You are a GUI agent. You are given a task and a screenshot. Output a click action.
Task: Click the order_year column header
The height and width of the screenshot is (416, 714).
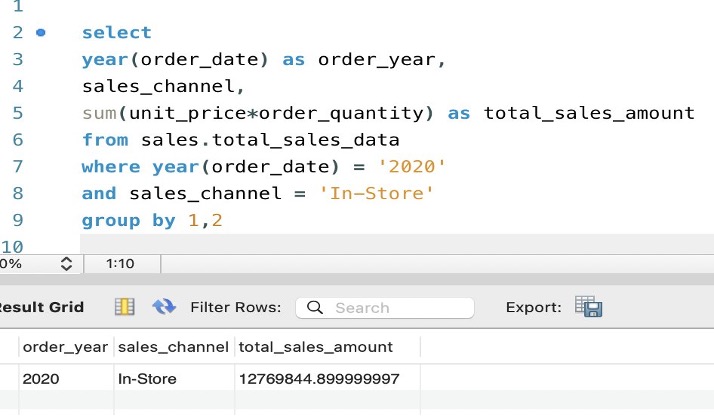click(66, 347)
